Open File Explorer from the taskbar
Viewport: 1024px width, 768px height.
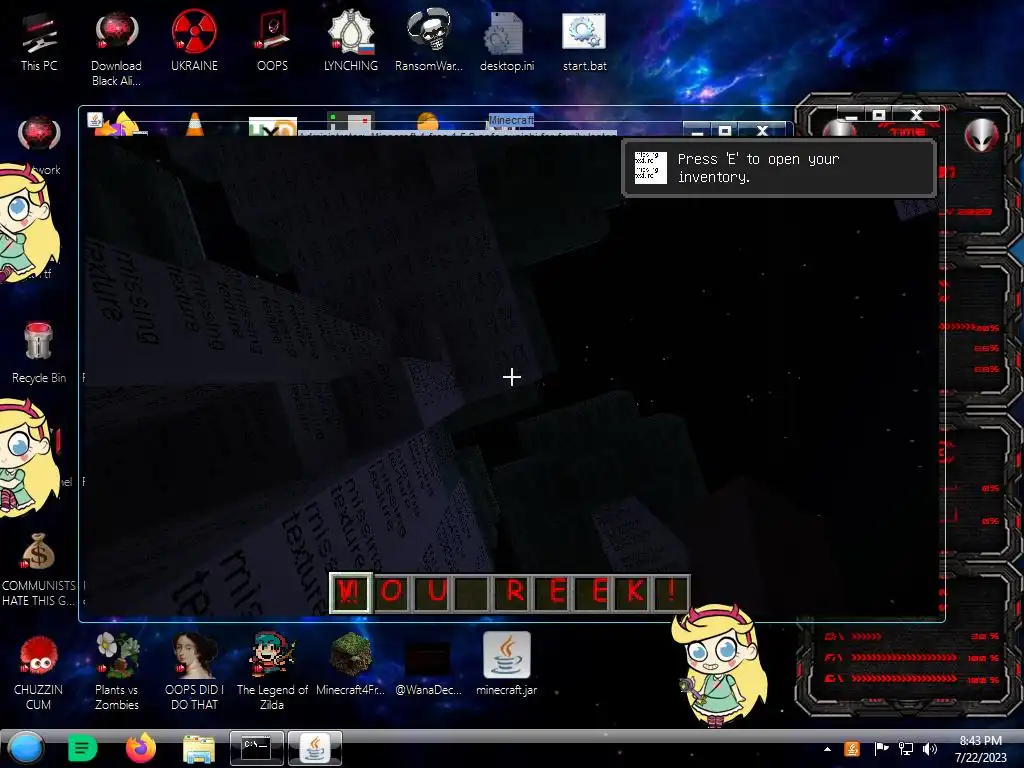point(199,749)
